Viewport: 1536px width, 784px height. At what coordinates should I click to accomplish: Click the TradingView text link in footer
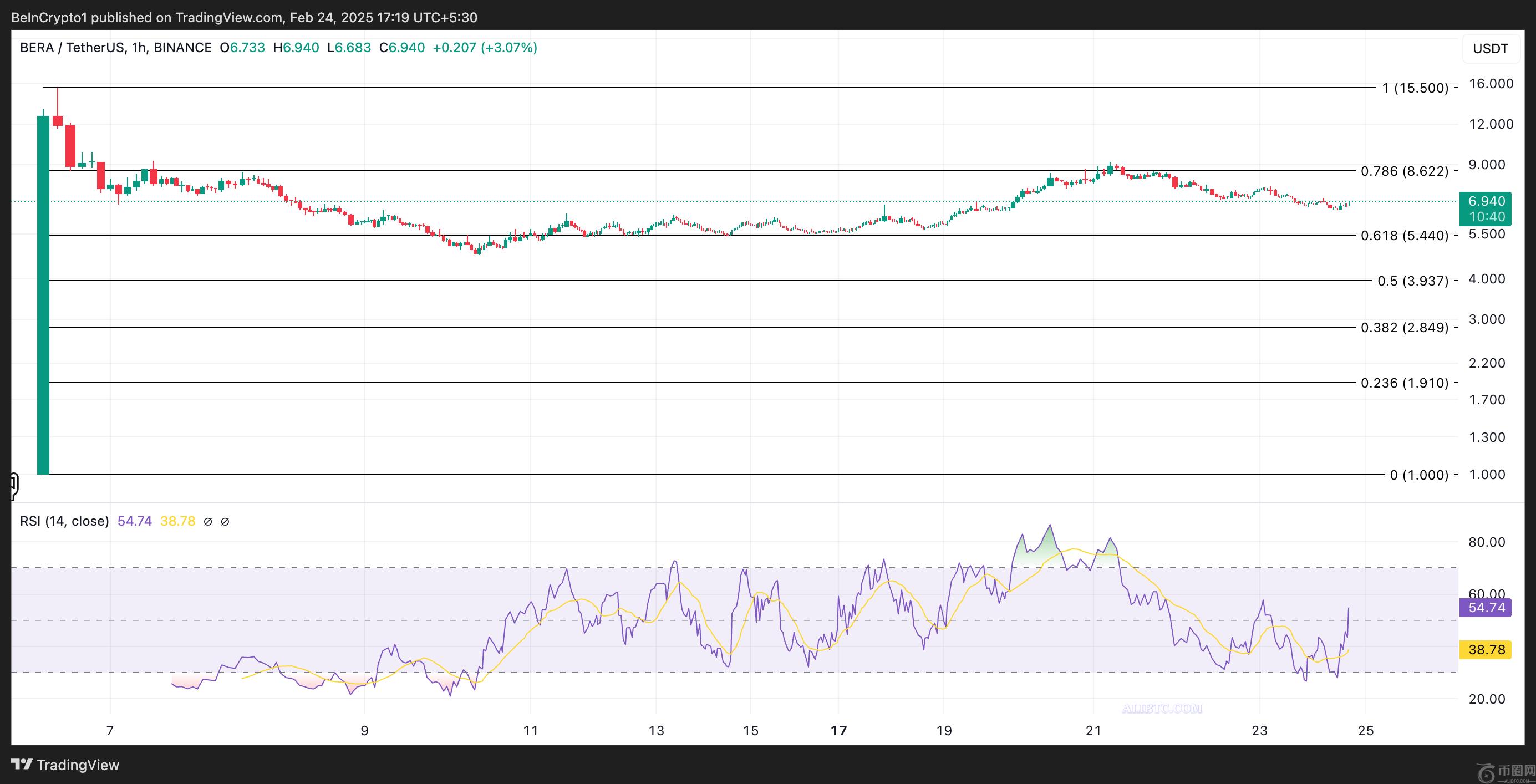(x=78, y=765)
